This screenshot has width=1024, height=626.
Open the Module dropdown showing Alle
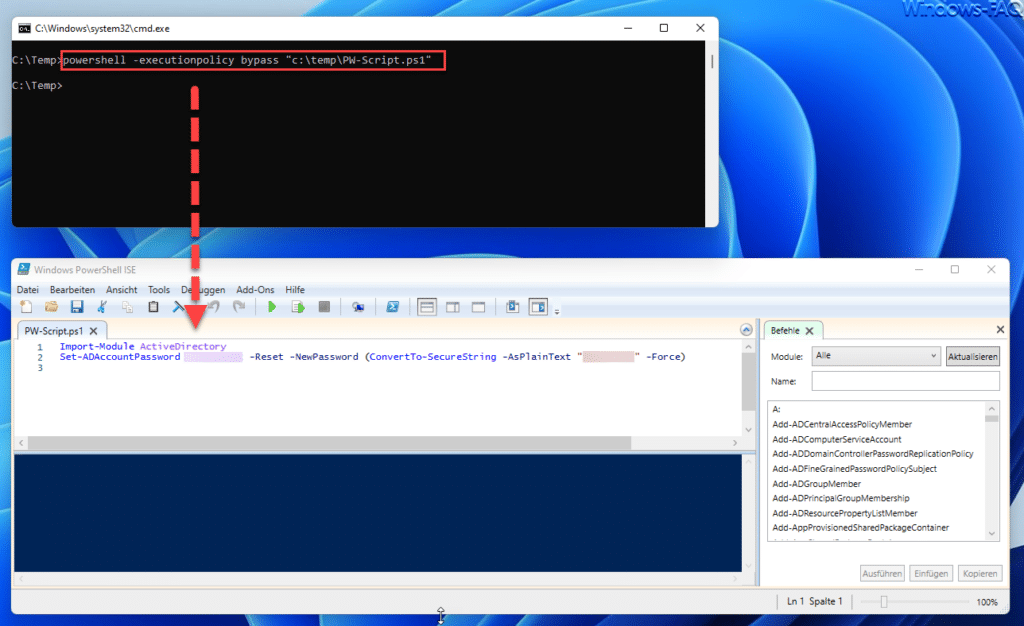[876, 356]
